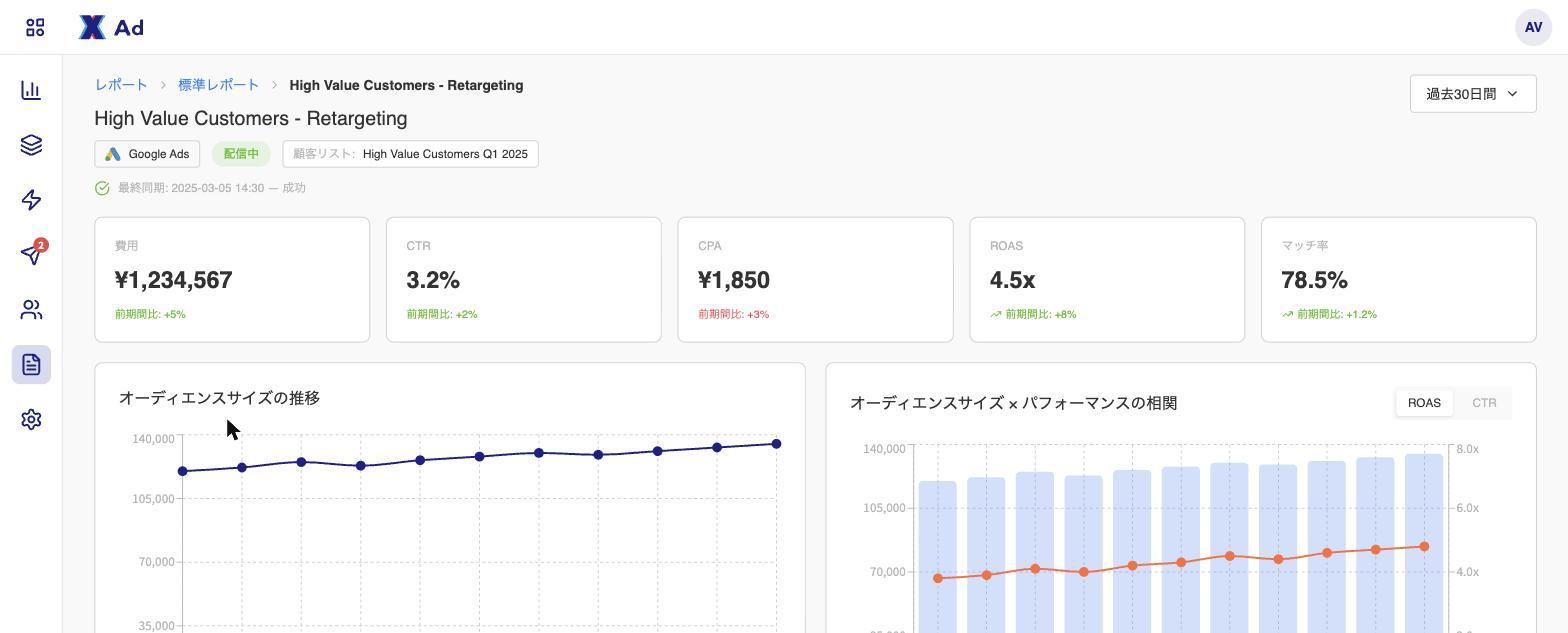Click the 8.0x right axis label

pos(1467,450)
